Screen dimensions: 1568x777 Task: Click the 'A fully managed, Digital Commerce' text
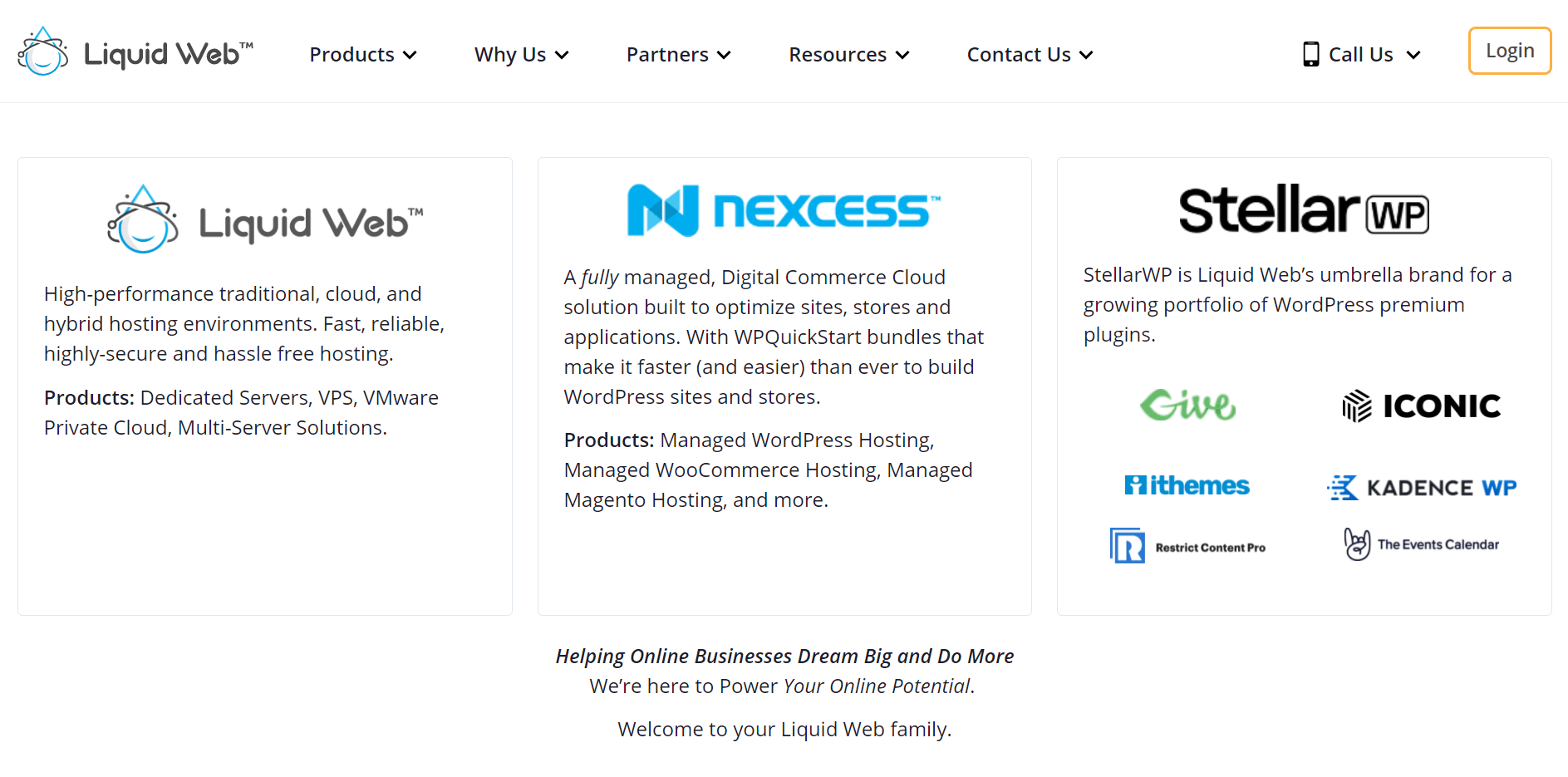774,337
